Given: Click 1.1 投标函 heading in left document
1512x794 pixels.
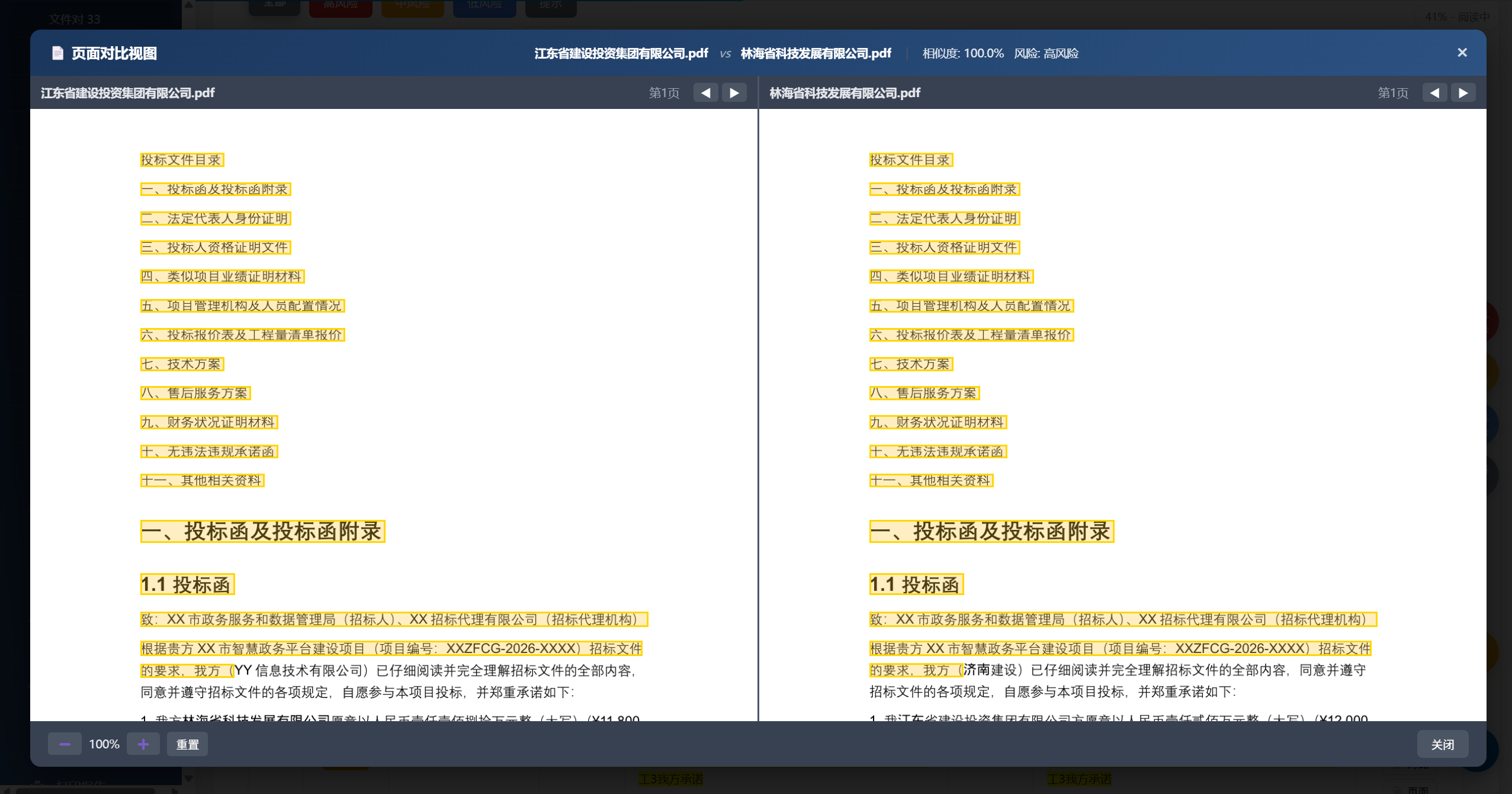Looking at the screenshot, I should tap(187, 584).
